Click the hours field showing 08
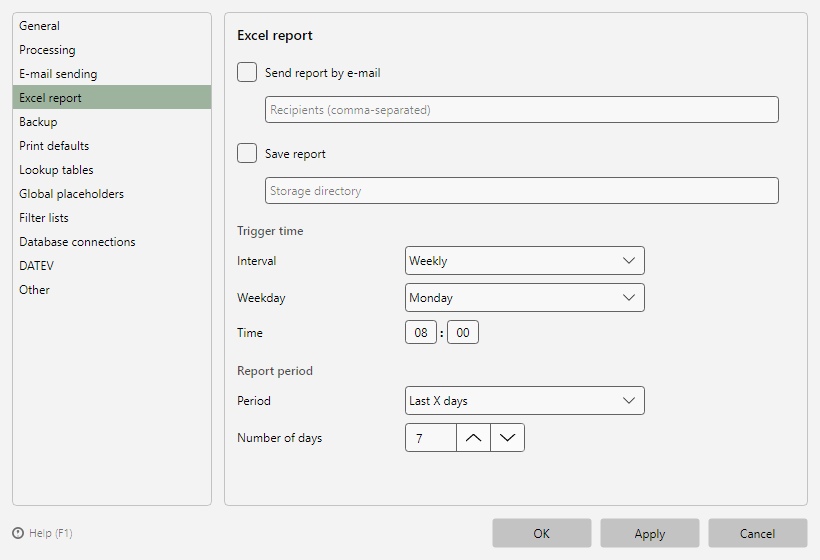 [x=421, y=332]
